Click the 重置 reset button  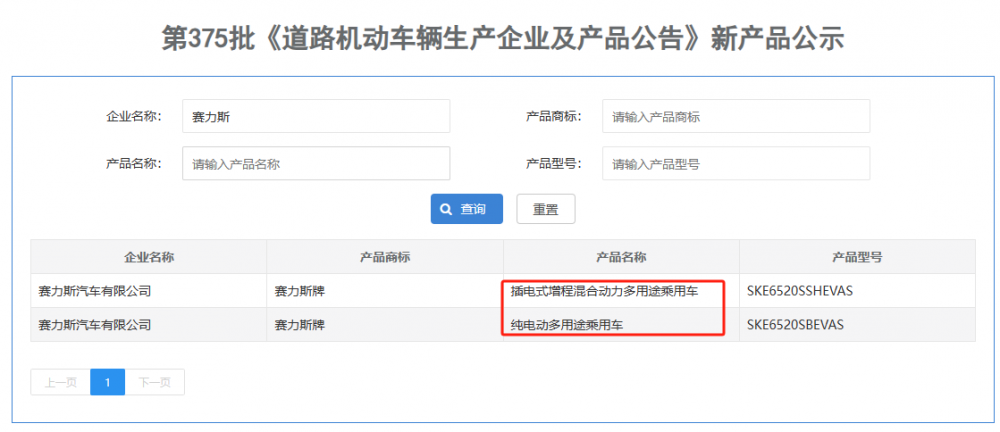click(x=545, y=209)
